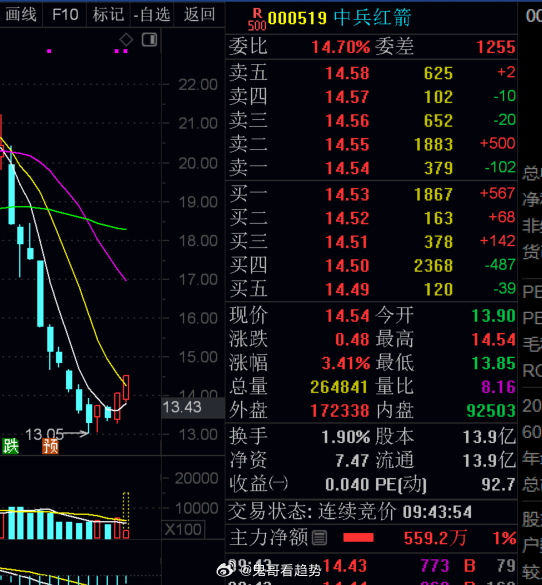Select the R 500 margin badge
Screen dimensions: 542x585
click(x=257, y=19)
